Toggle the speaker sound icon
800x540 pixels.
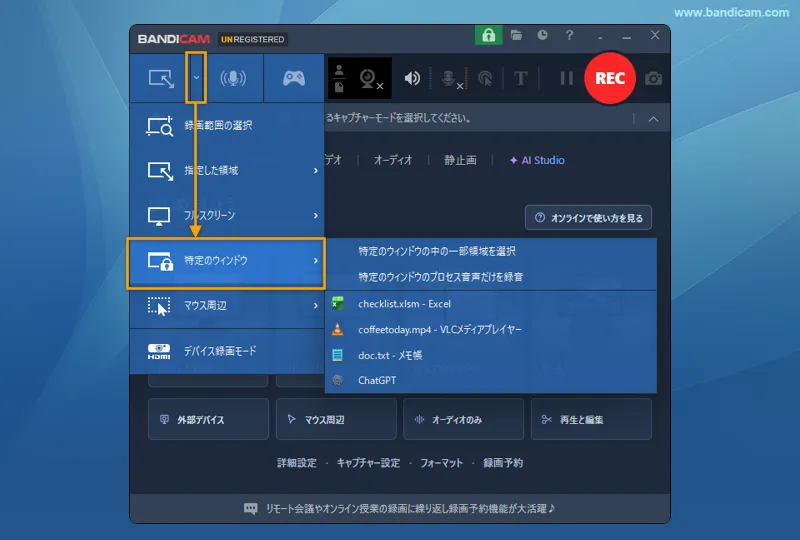click(412, 78)
